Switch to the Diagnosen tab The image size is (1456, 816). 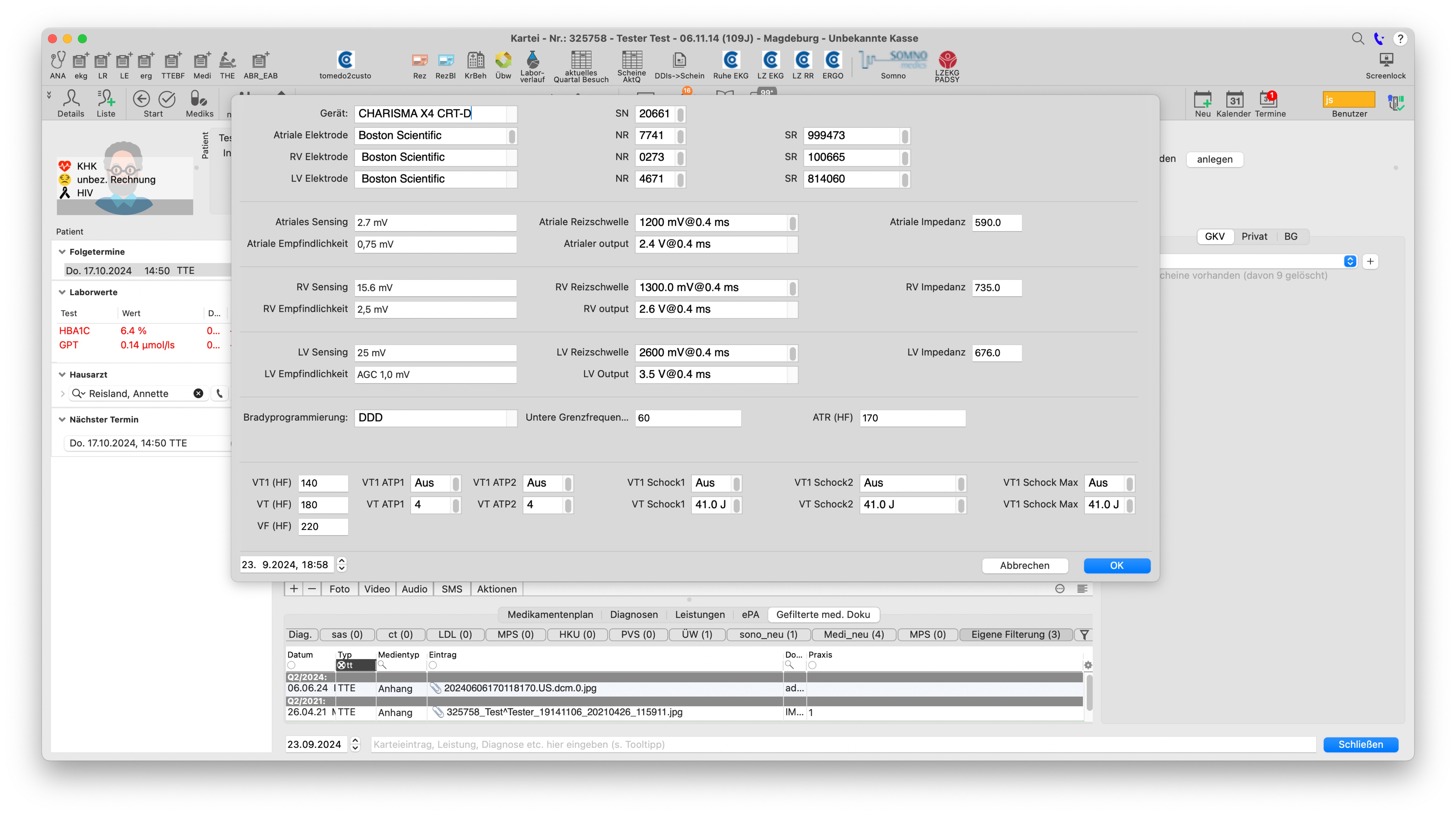pyautogui.click(x=634, y=615)
